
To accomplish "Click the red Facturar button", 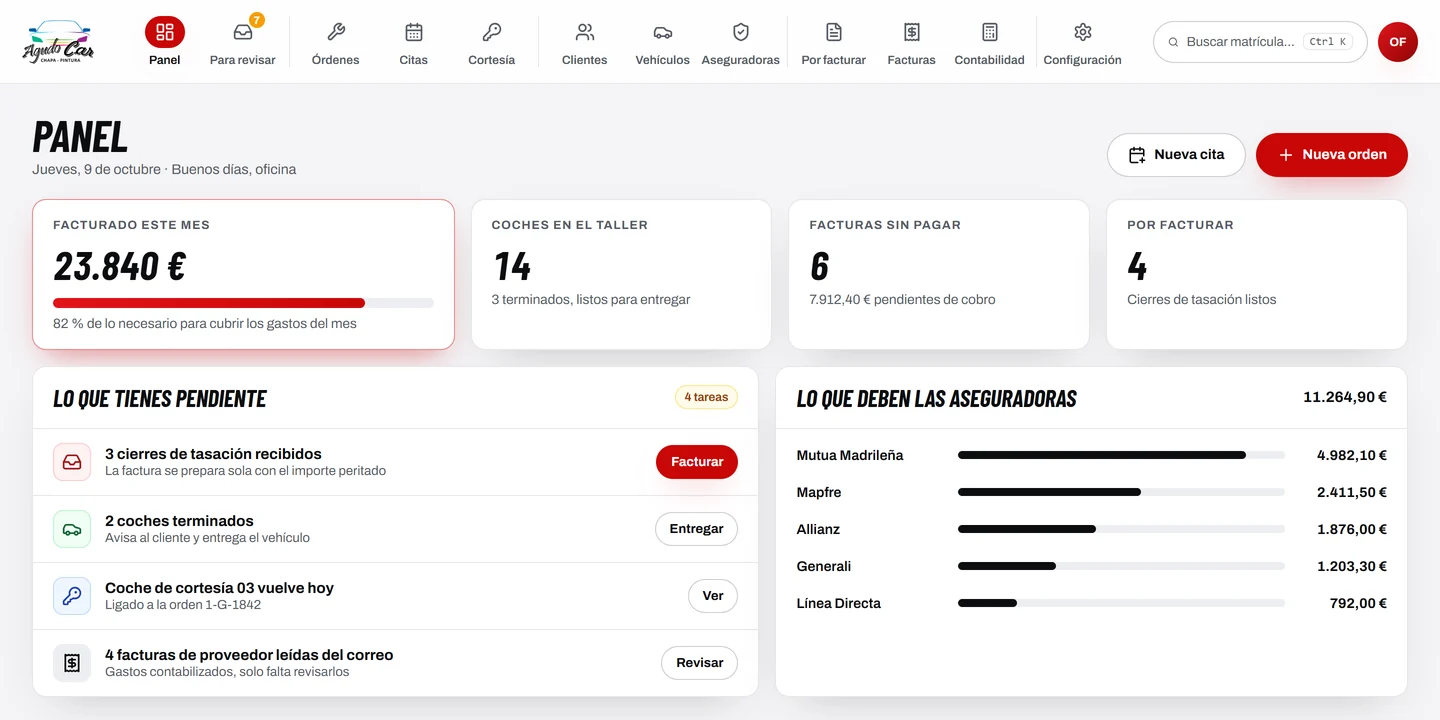I will click(697, 462).
